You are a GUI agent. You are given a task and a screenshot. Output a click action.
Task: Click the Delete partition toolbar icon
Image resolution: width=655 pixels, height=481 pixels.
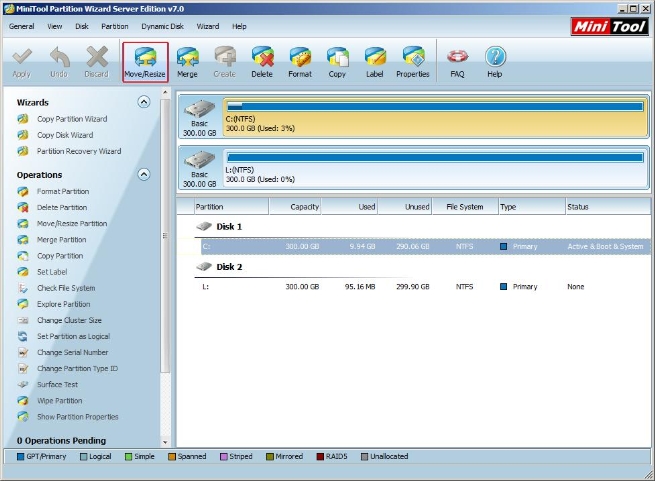click(x=262, y=57)
